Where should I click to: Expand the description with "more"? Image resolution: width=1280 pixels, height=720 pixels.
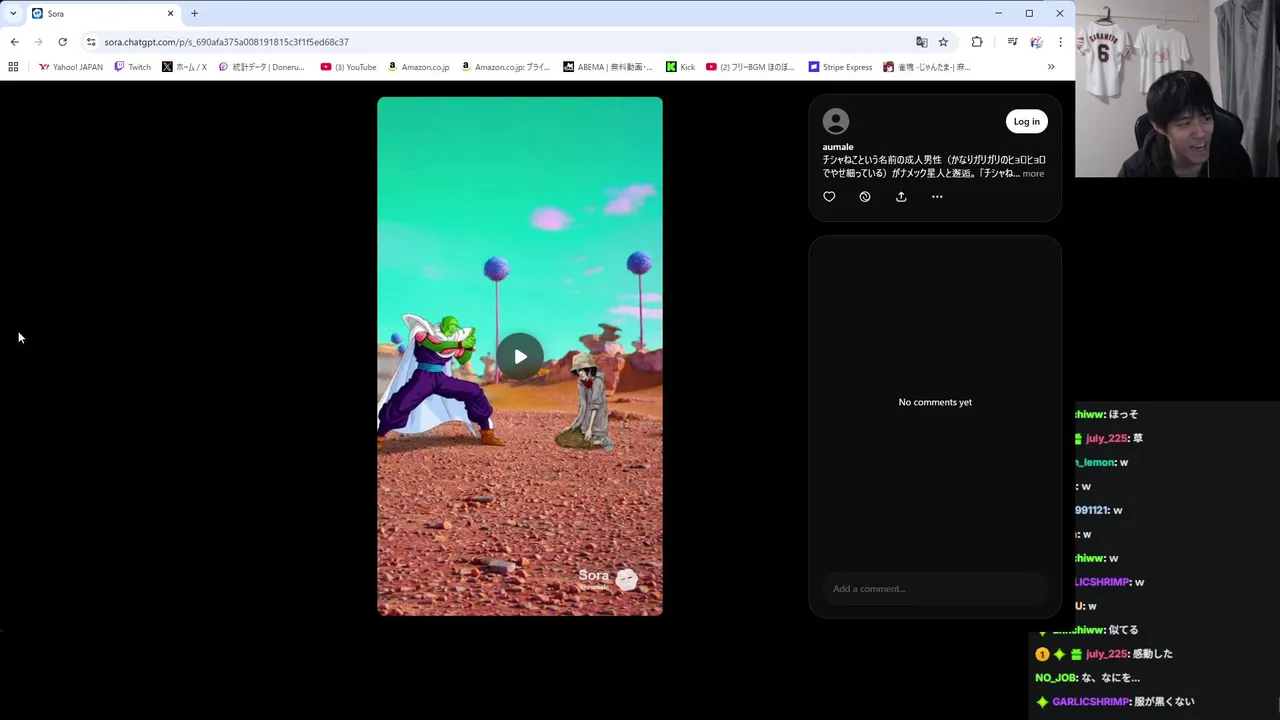pos(1033,173)
